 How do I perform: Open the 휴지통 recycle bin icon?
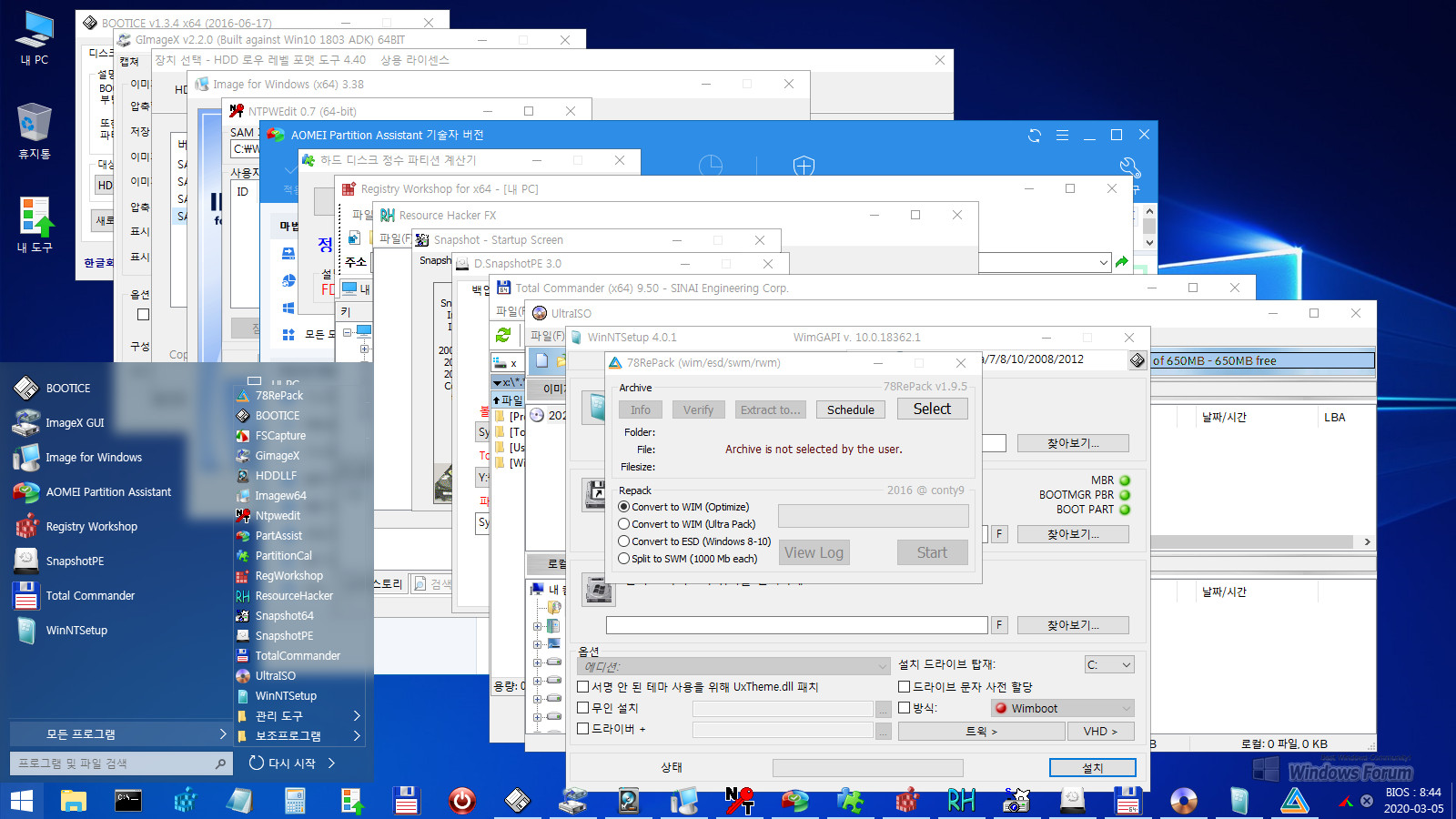tap(35, 131)
